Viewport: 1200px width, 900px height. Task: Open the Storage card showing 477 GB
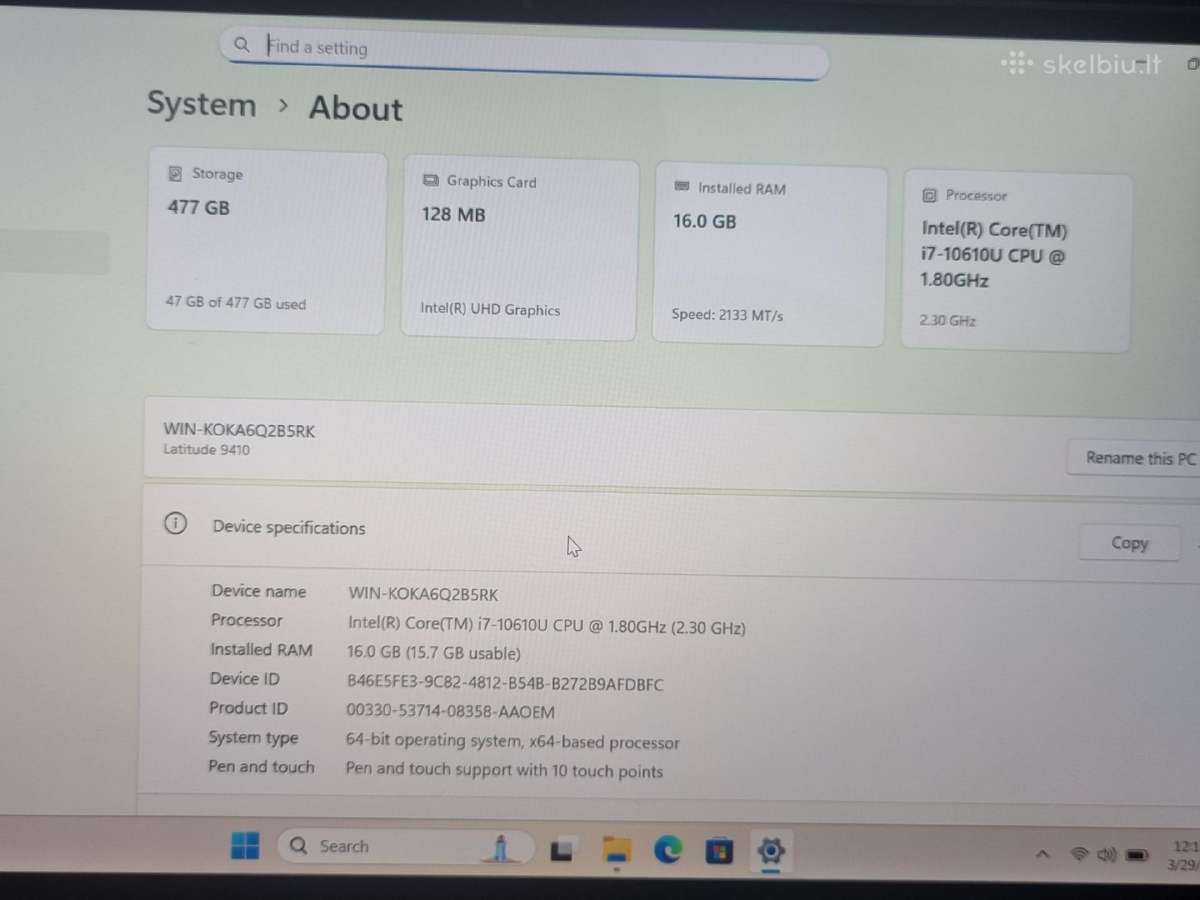coord(267,242)
